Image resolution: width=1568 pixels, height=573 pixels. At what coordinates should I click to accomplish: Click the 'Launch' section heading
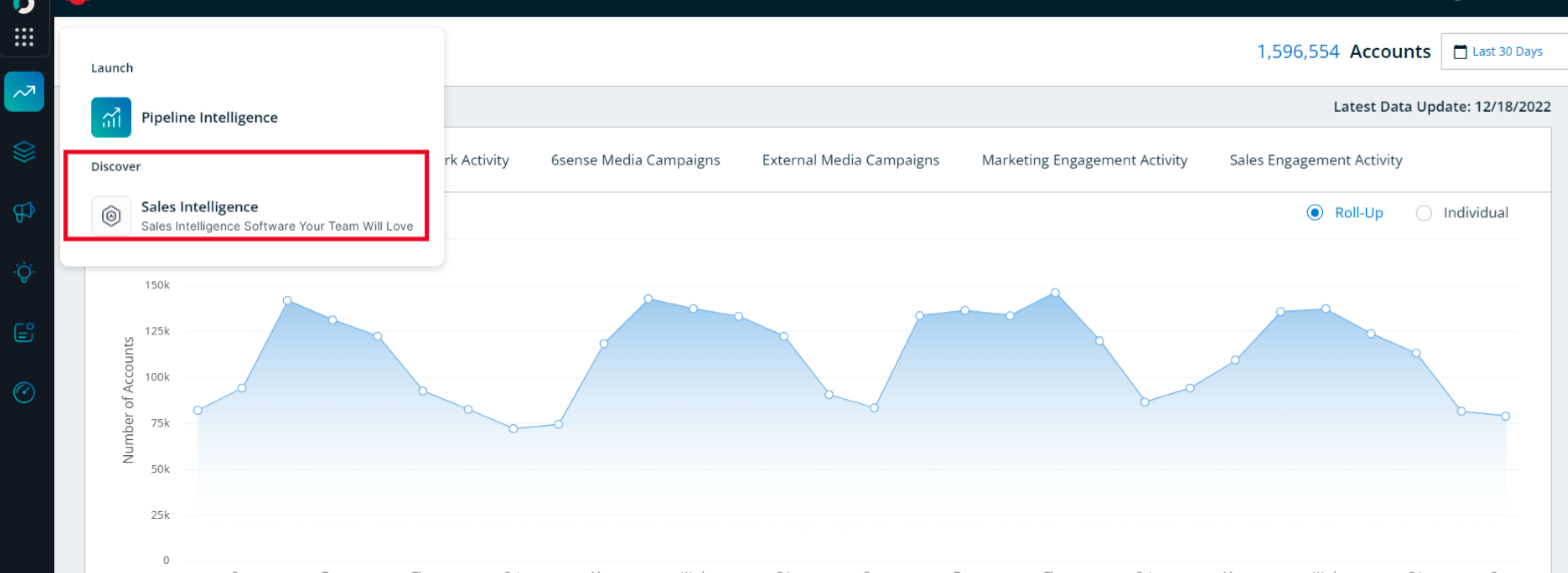pyautogui.click(x=112, y=68)
